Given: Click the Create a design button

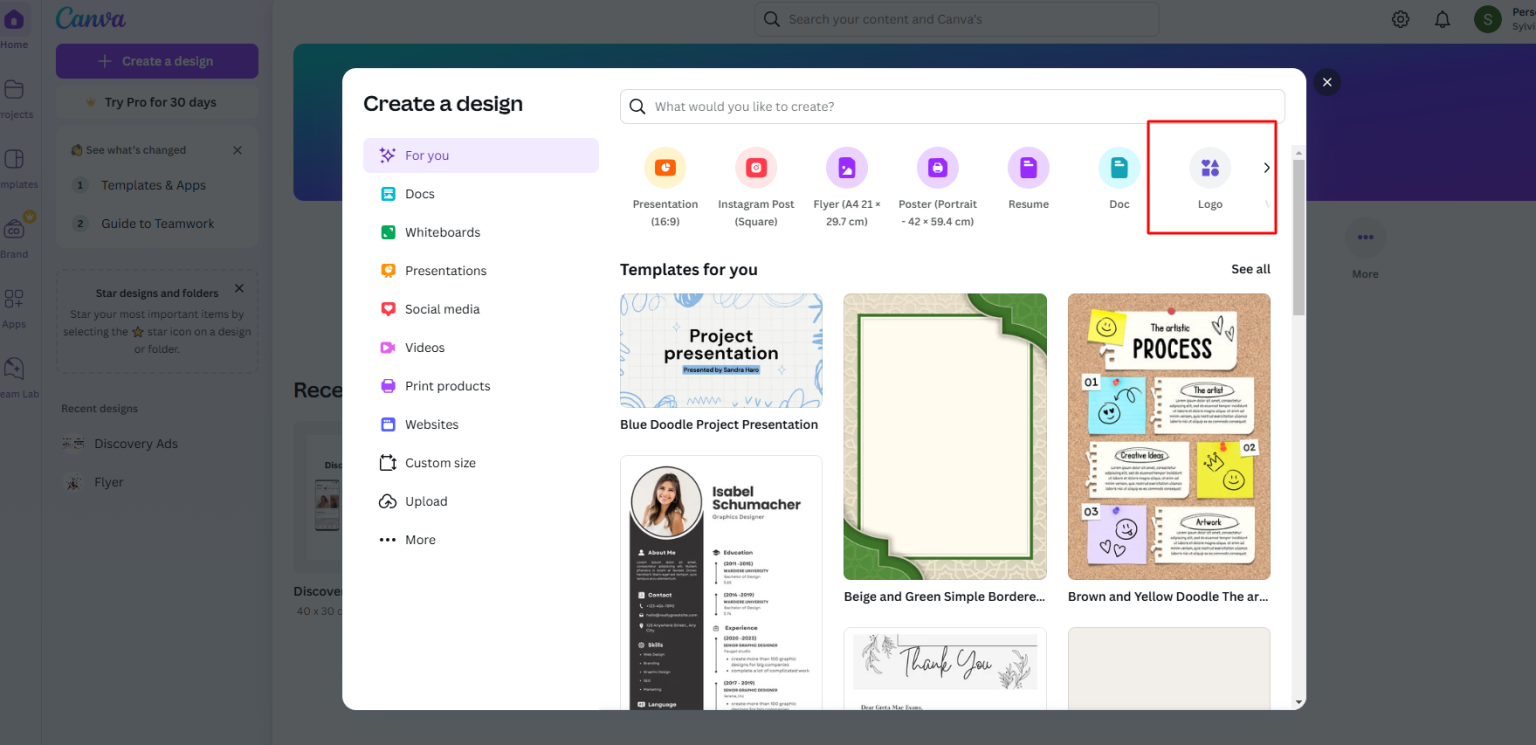Looking at the screenshot, I should (x=156, y=61).
